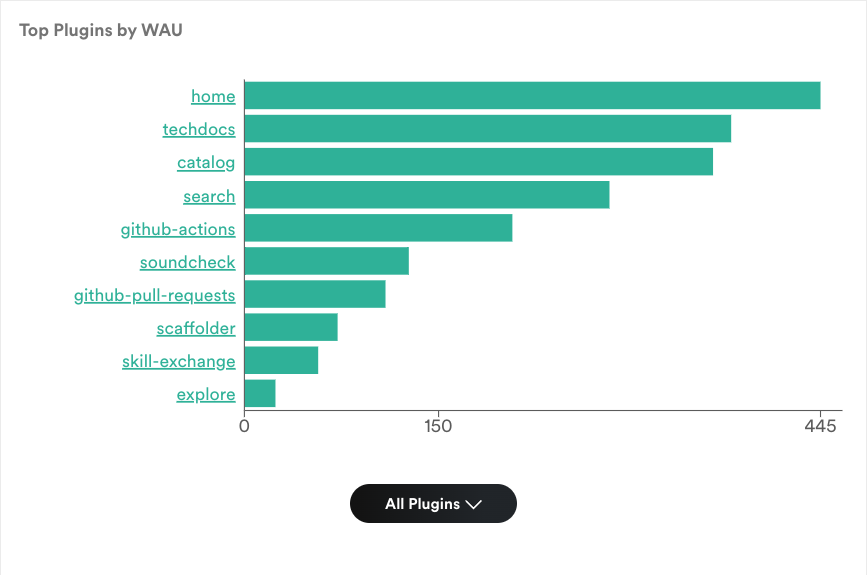Select the github-actions bar in chart
Image resolution: width=868 pixels, height=575 pixels.
coord(379,228)
